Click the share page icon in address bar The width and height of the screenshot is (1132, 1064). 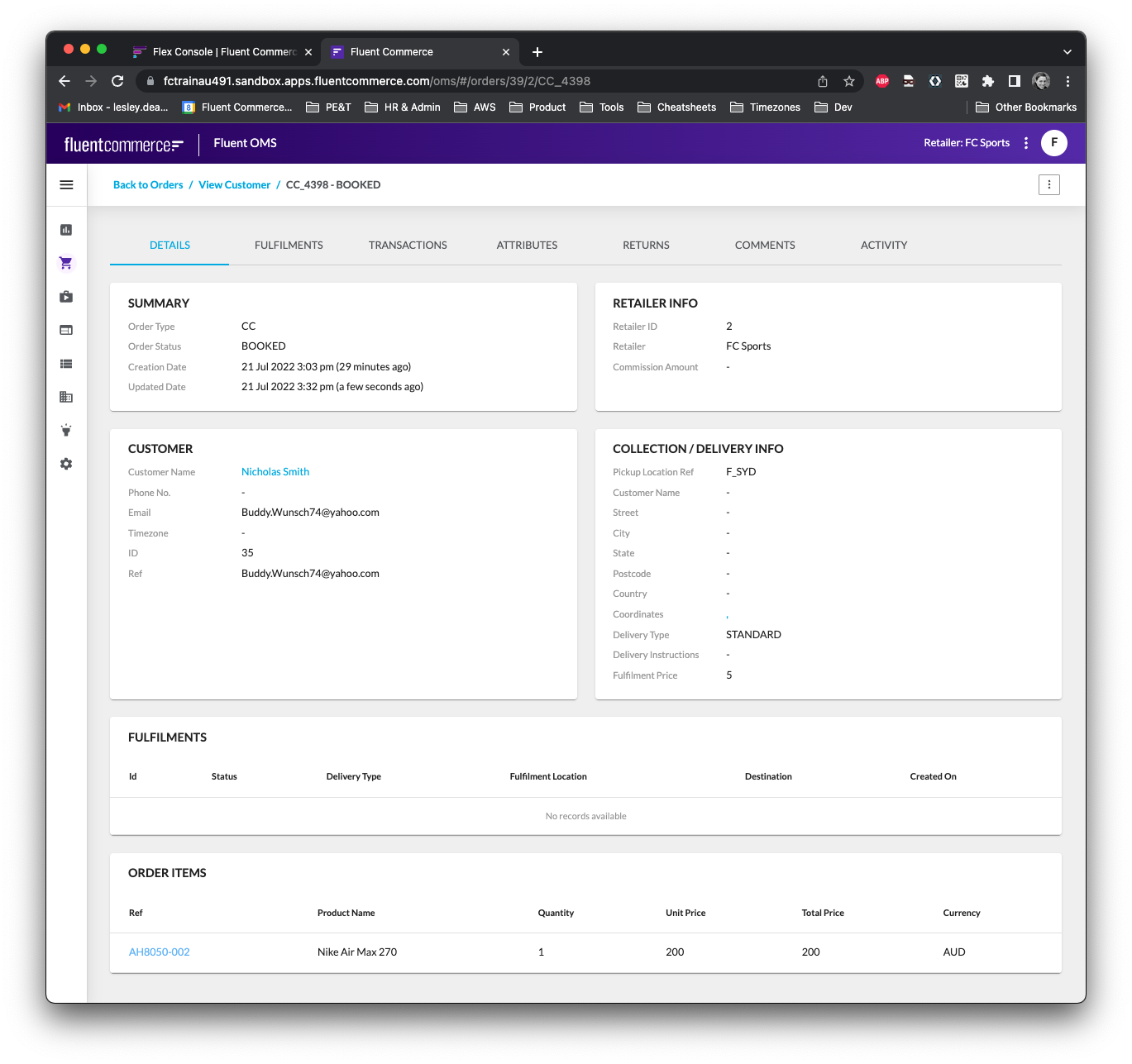click(823, 81)
